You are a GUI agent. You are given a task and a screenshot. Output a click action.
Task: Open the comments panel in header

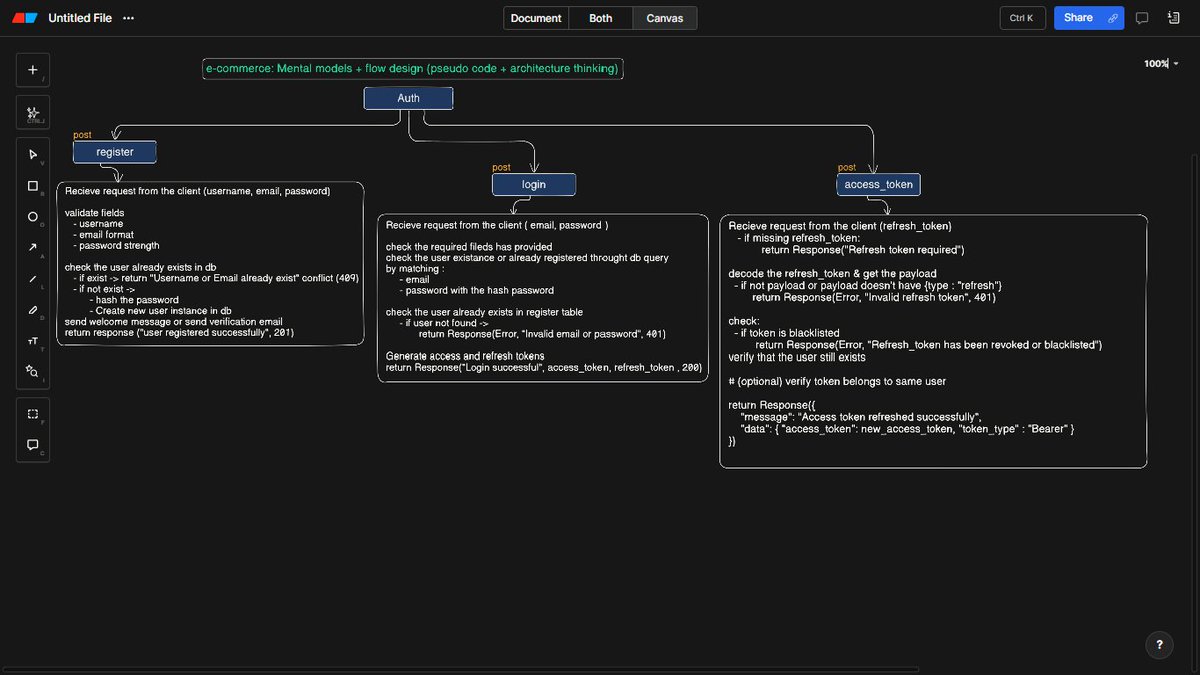pos(1142,18)
